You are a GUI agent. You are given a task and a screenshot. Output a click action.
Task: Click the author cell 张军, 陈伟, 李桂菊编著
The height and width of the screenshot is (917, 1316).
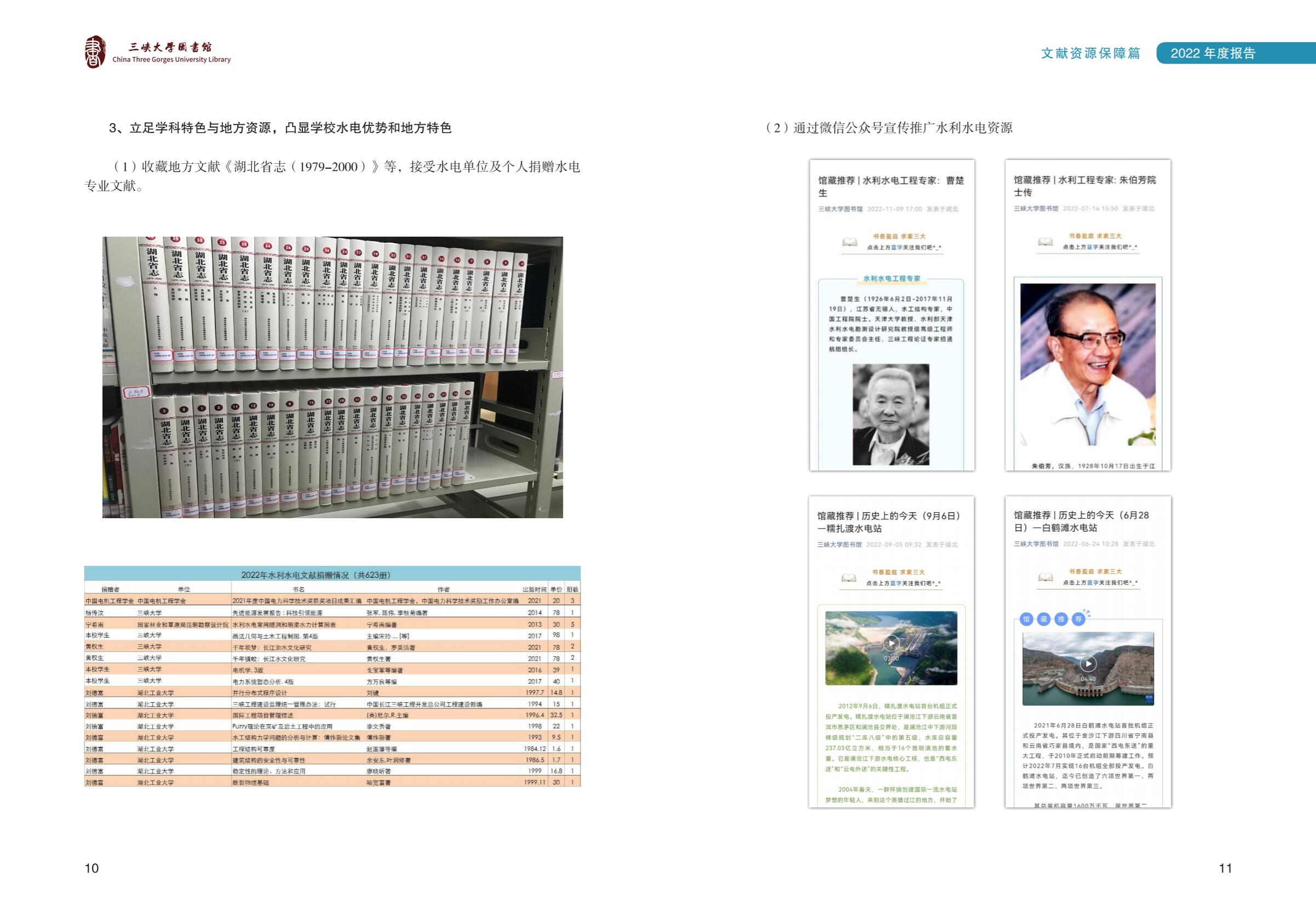coord(397,613)
